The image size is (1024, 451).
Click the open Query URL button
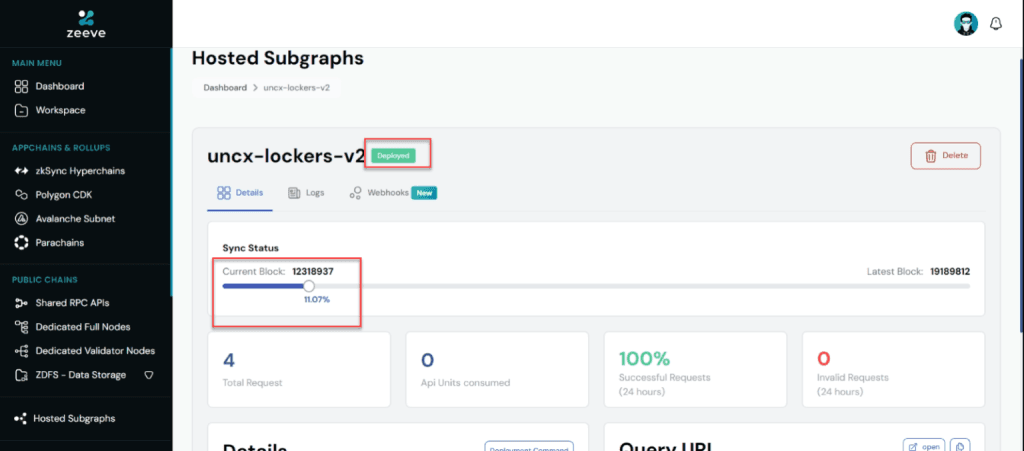click(x=925, y=446)
